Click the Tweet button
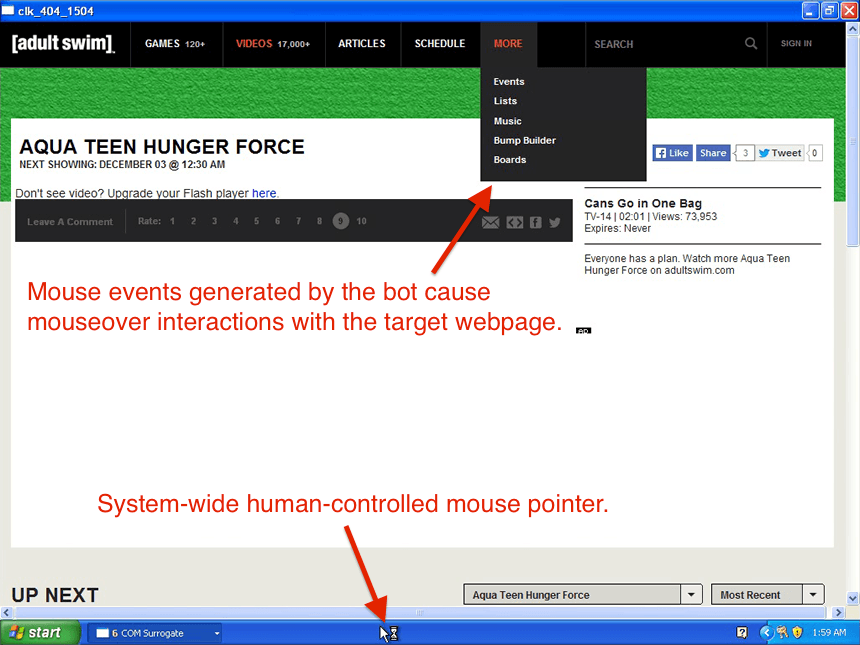The width and height of the screenshot is (860, 645). tap(779, 153)
